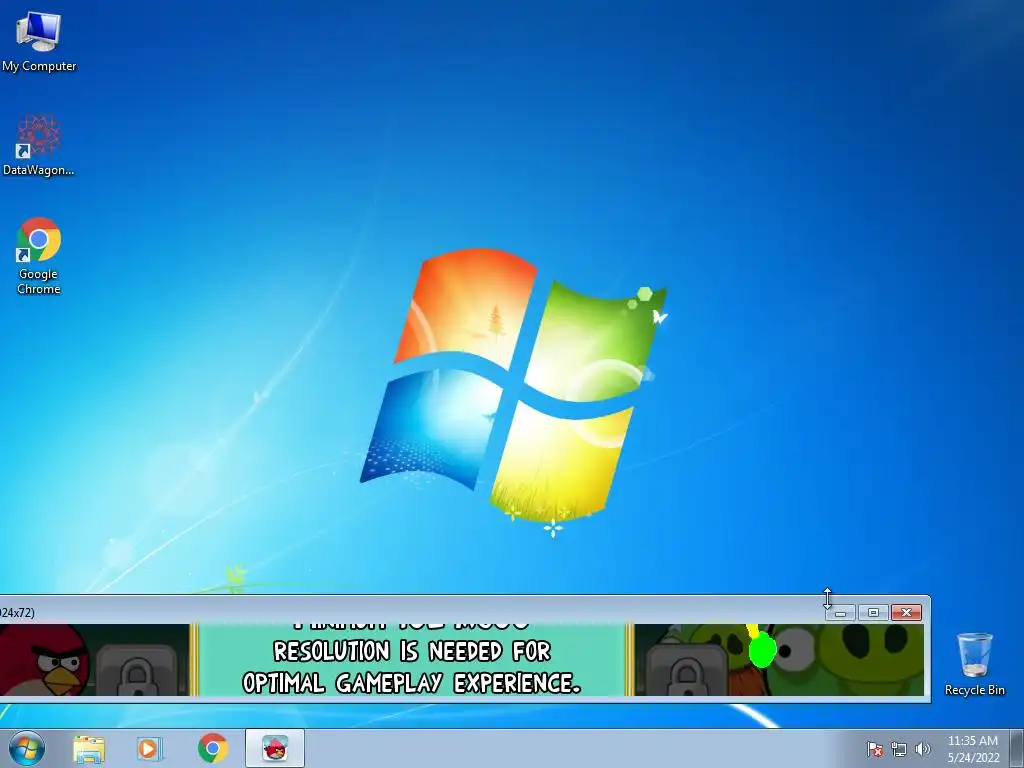Viewport: 1024px width, 768px height.
Task: Click the network status tray icon
Action: coord(899,749)
